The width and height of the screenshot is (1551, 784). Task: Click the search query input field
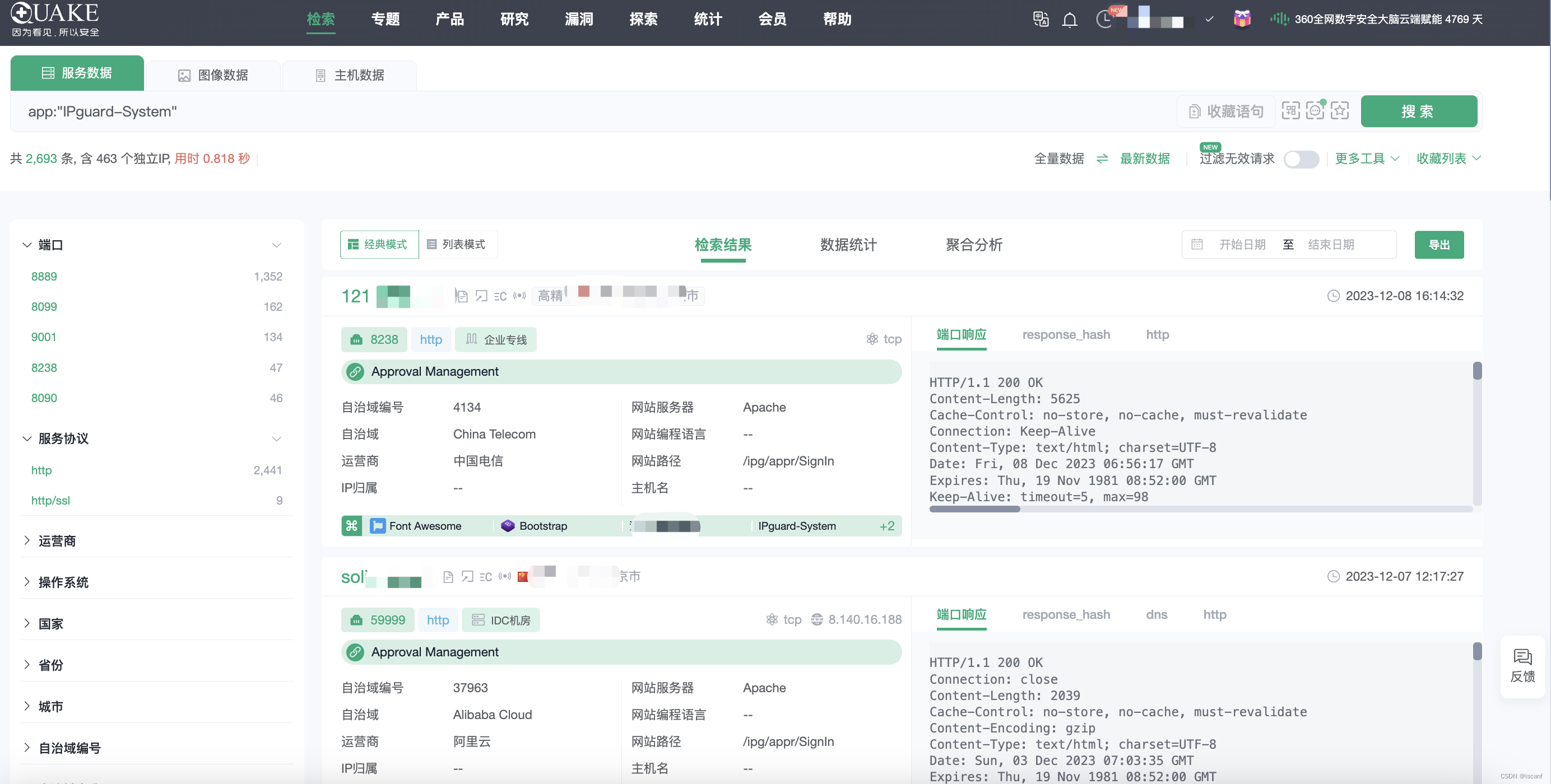(361, 111)
